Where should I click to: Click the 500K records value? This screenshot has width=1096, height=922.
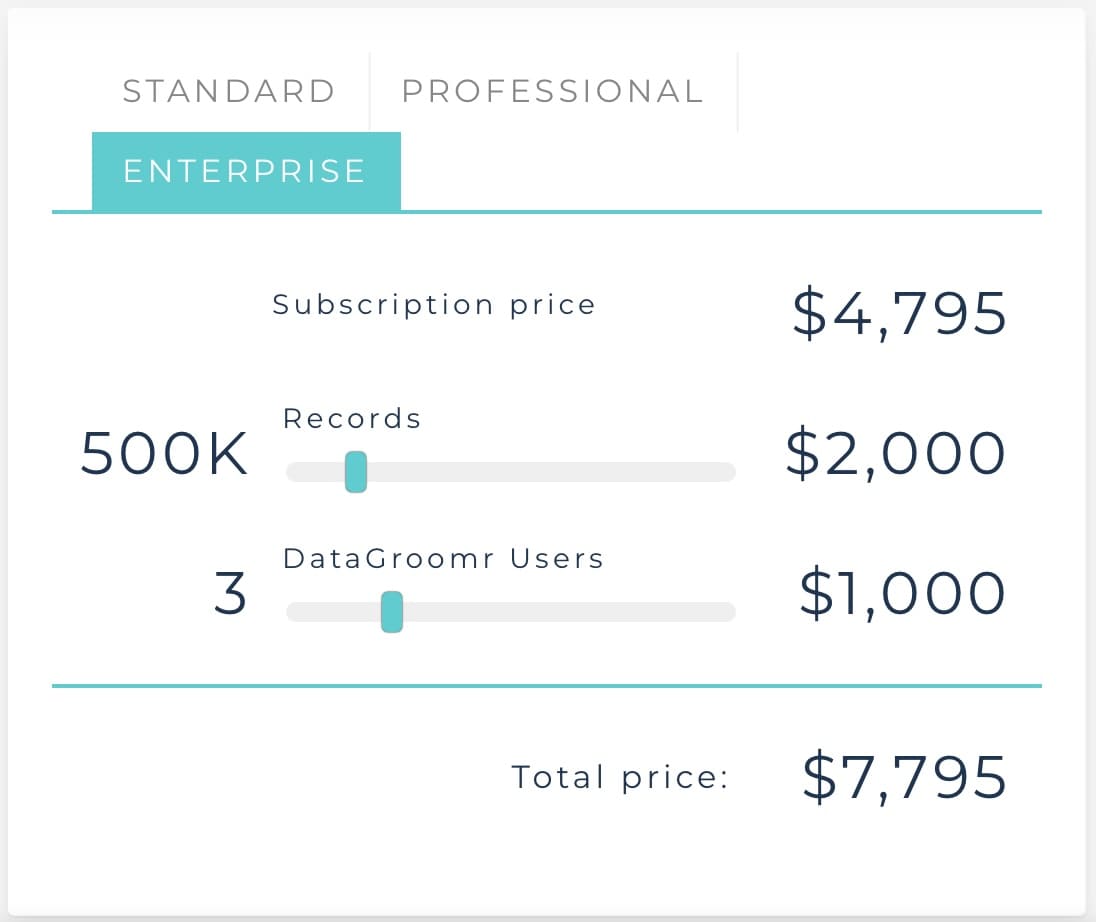(164, 454)
